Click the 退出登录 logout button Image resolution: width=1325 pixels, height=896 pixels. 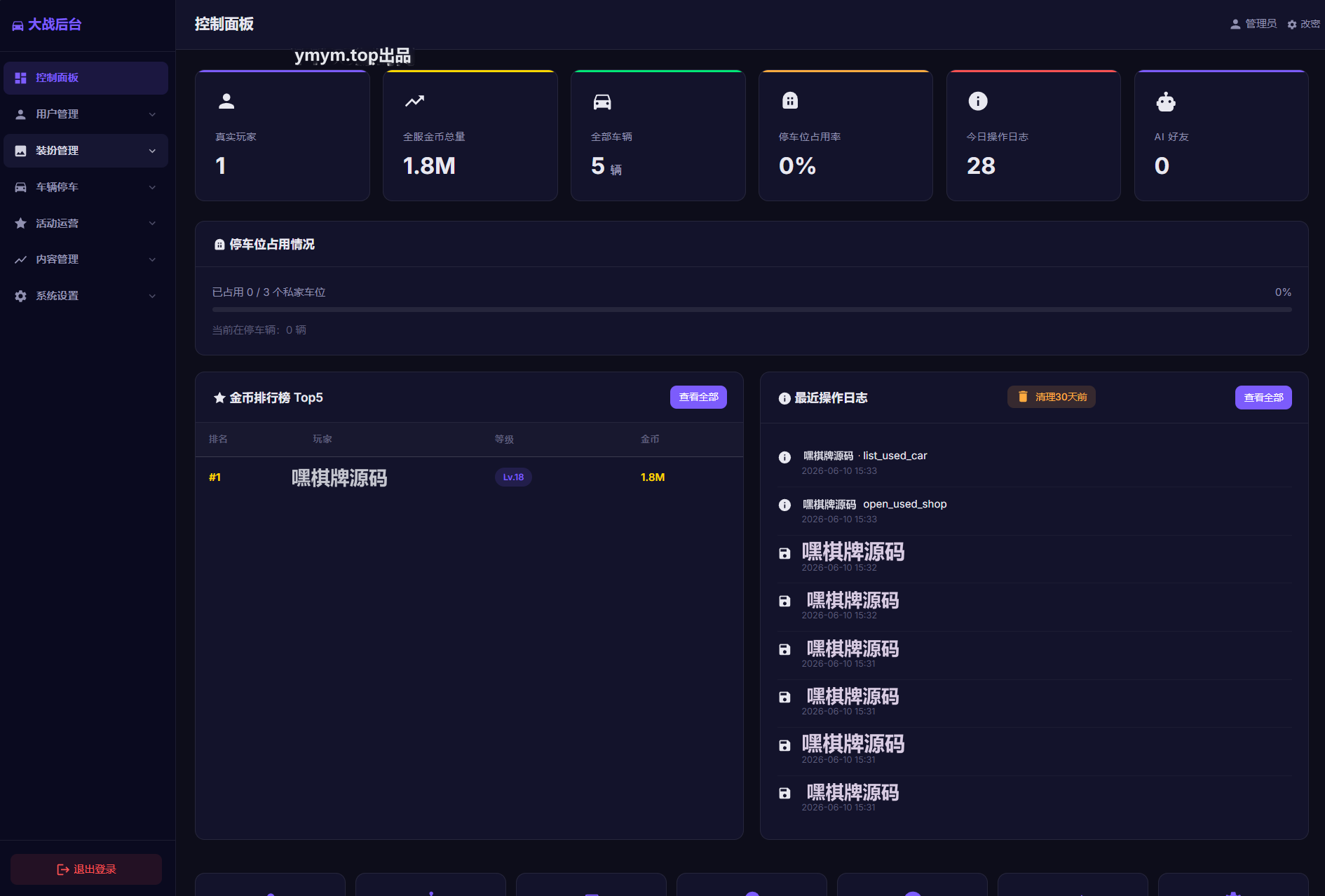[86, 869]
